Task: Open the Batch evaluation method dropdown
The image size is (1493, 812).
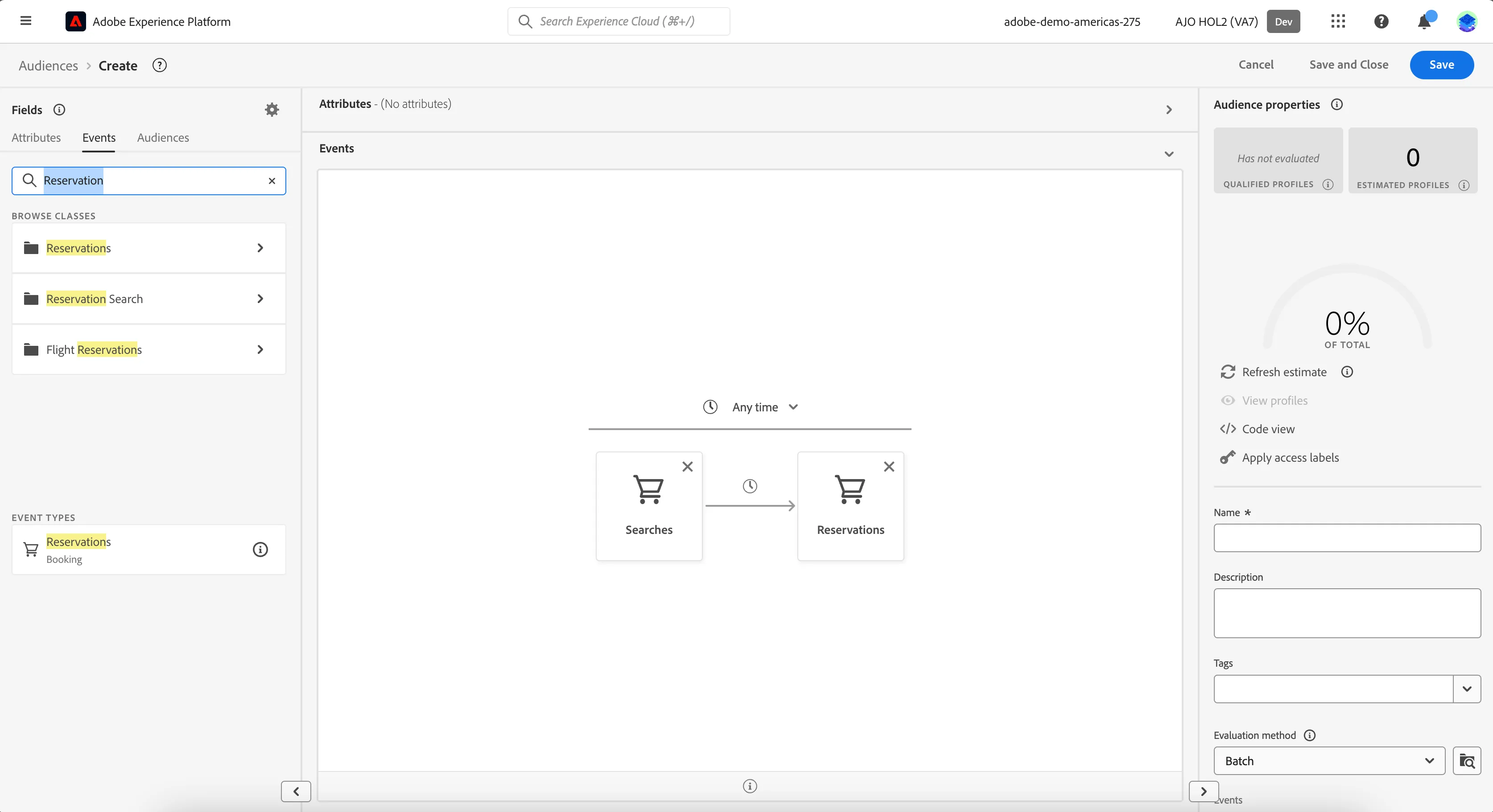Action: (1329, 761)
